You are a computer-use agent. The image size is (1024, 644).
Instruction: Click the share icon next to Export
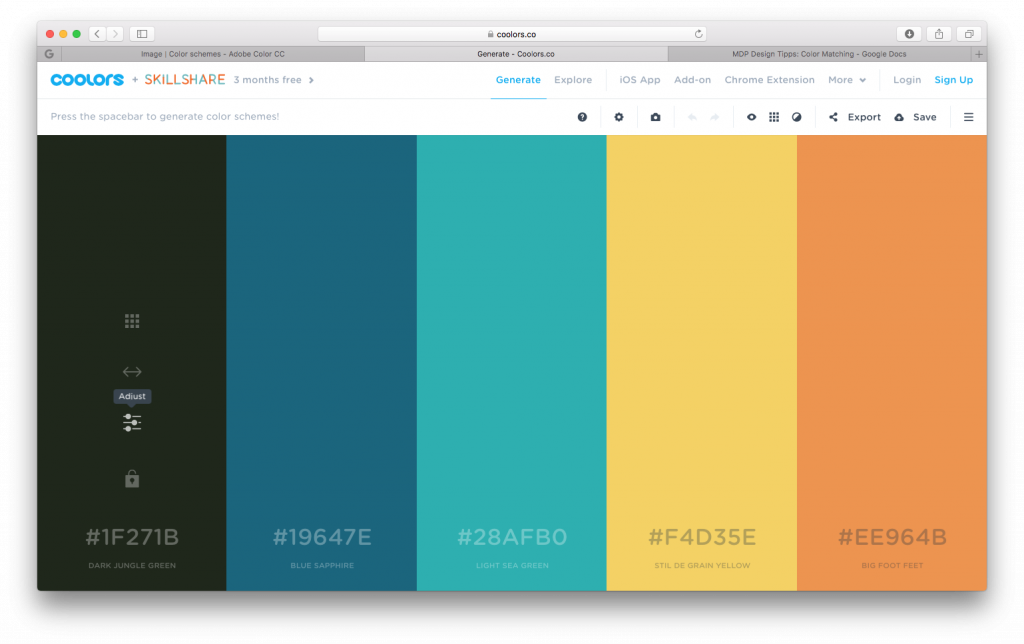pyautogui.click(x=833, y=117)
